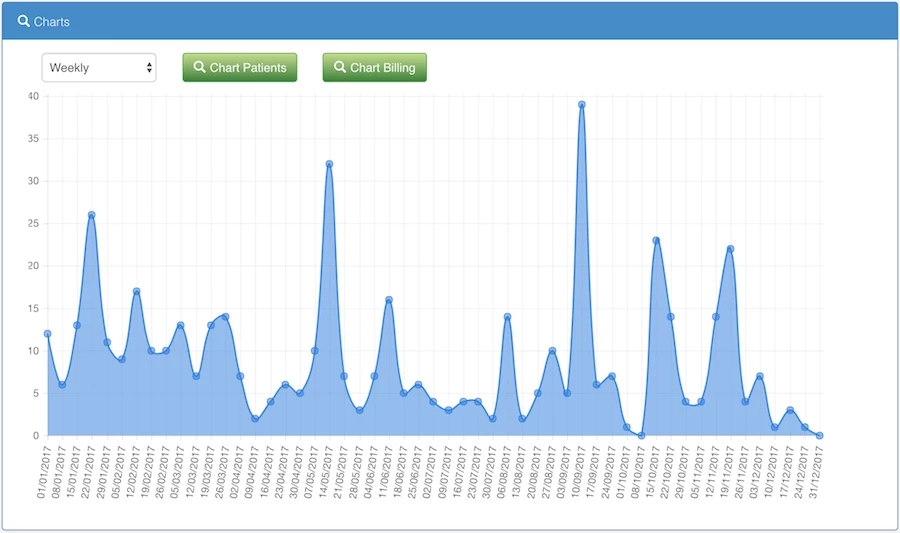
Task: Click the first data point on 01/01/2017
Action: tap(47, 334)
